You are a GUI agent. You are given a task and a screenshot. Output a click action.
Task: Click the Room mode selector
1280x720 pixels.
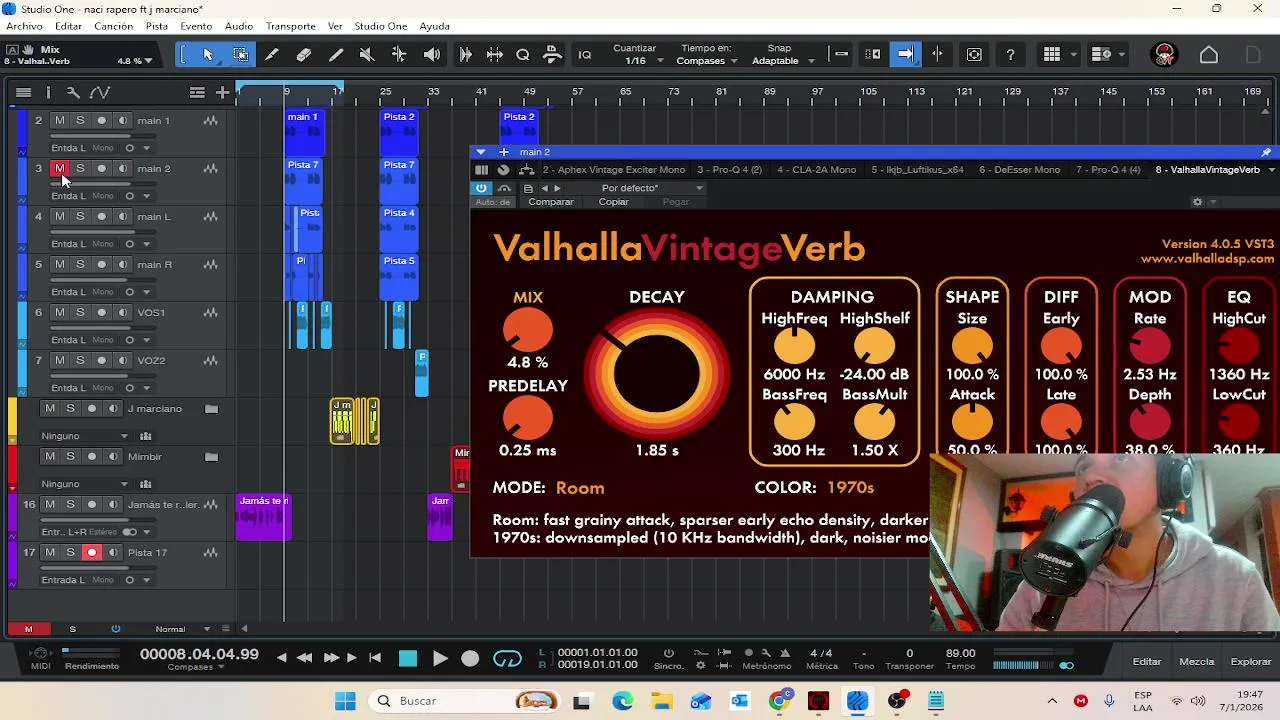(x=580, y=488)
